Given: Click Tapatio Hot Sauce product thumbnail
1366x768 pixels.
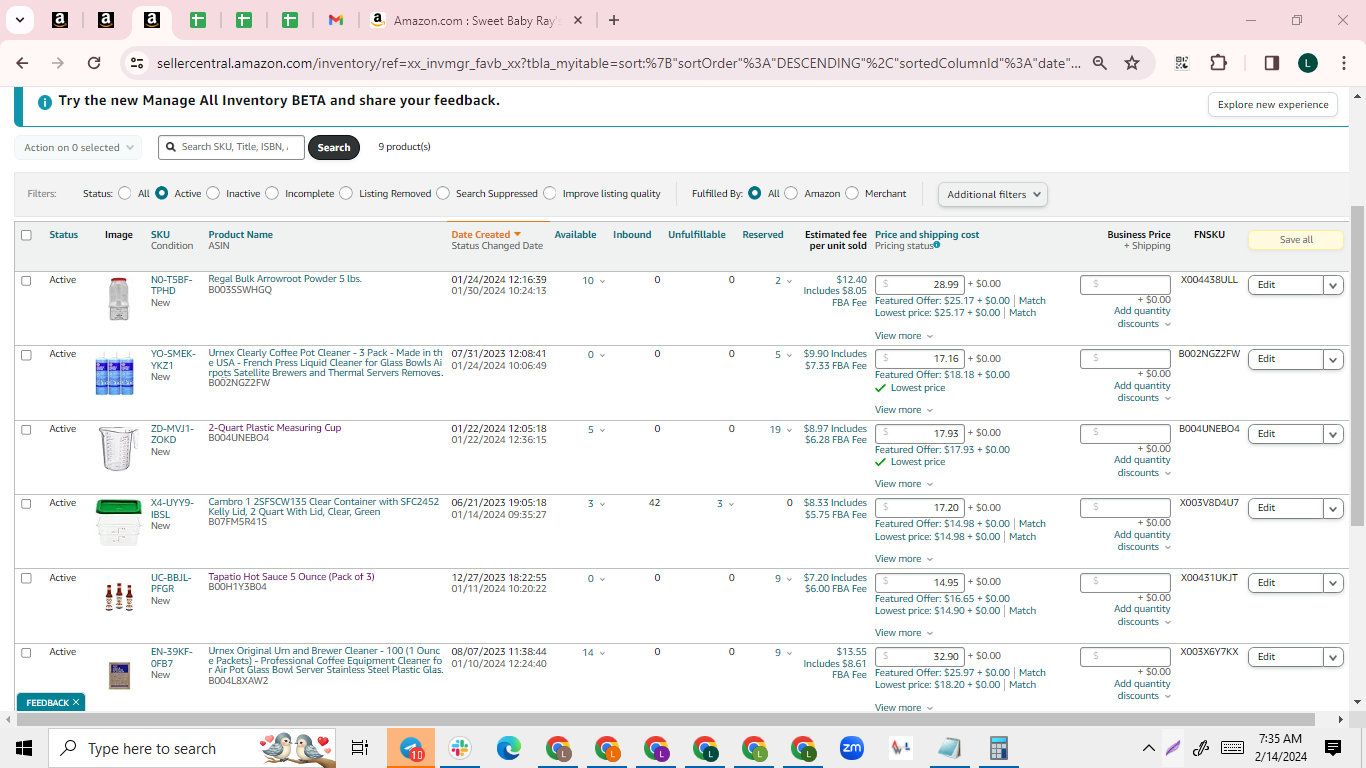Looking at the screenshot, I should (119, 597).
